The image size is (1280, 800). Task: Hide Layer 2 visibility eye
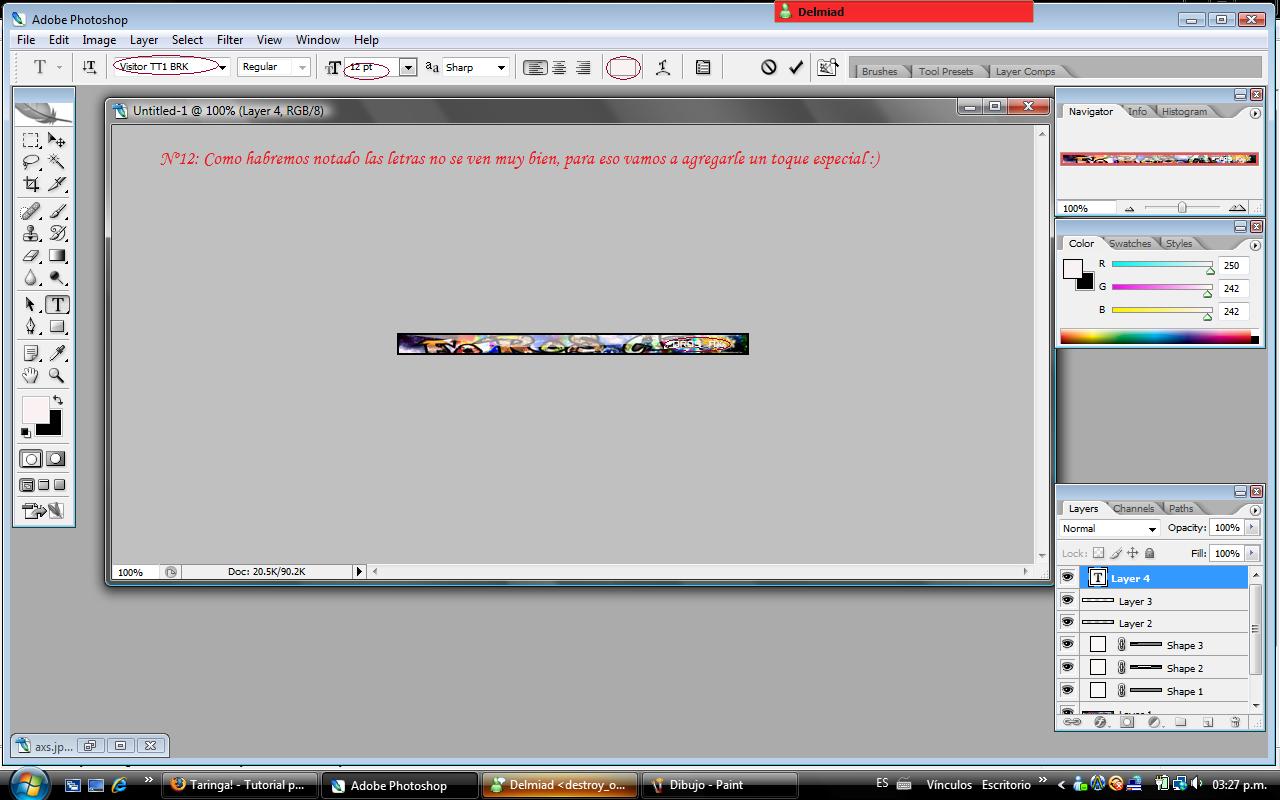tap(1067, 622)
